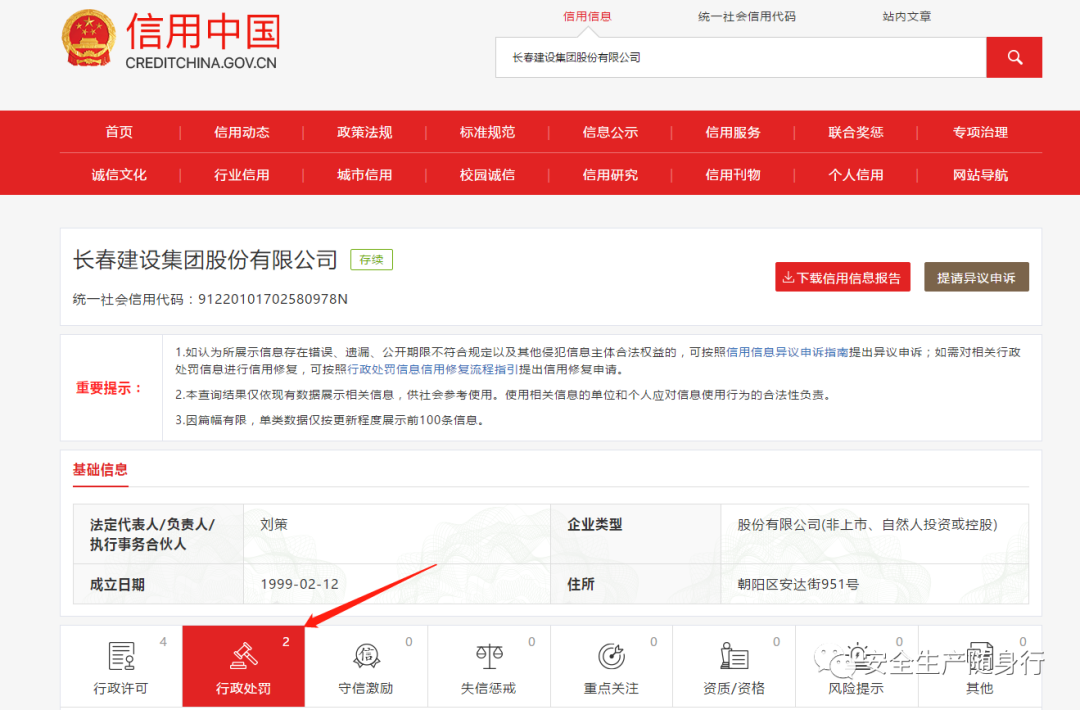Open 联合奖惩 navigation item
The image size is (1080, 710).
pyautogui.click(x=855, y=132)
